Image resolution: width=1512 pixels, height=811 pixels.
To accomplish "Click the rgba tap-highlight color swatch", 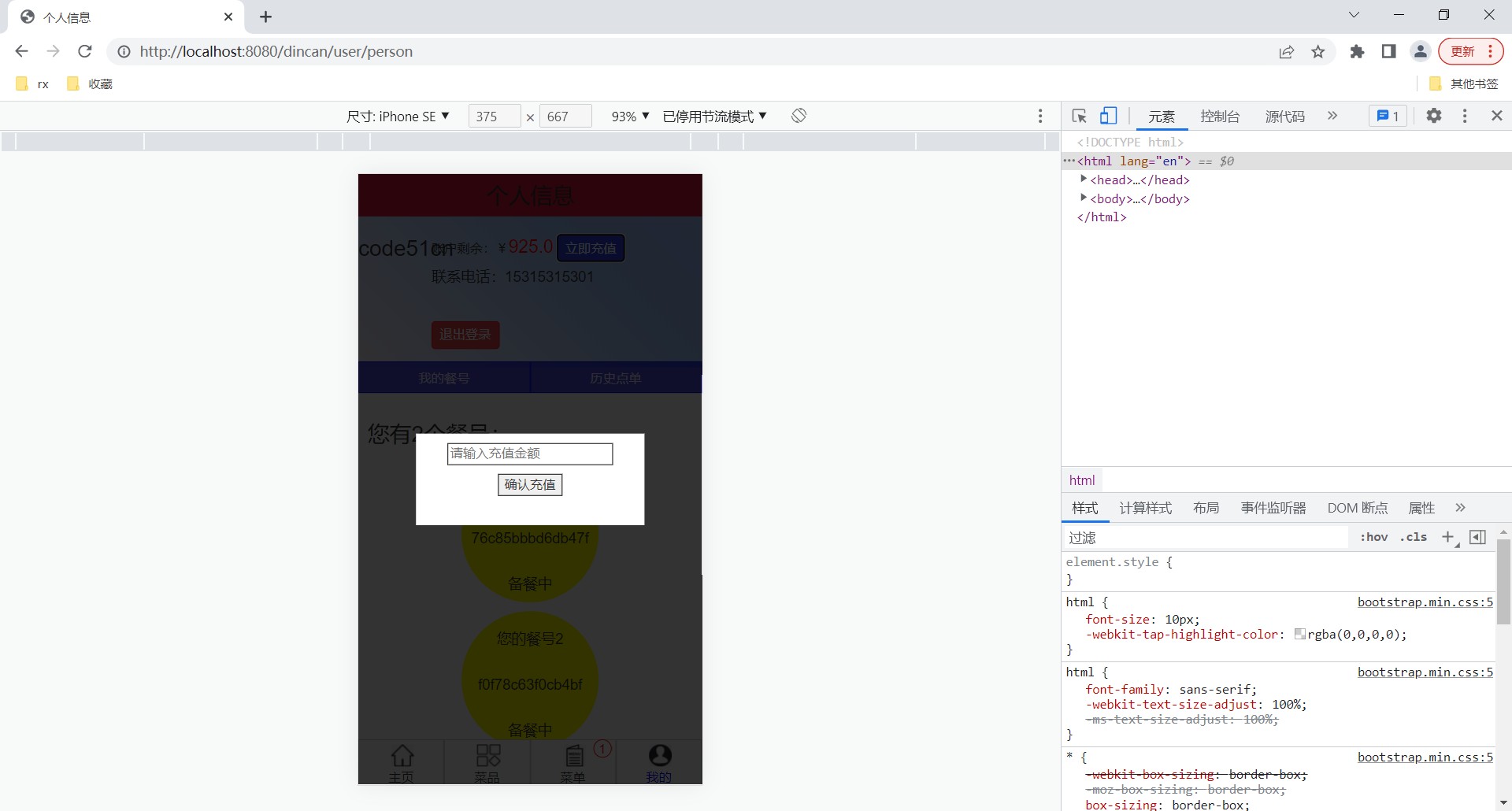I will pos(1299,635).
